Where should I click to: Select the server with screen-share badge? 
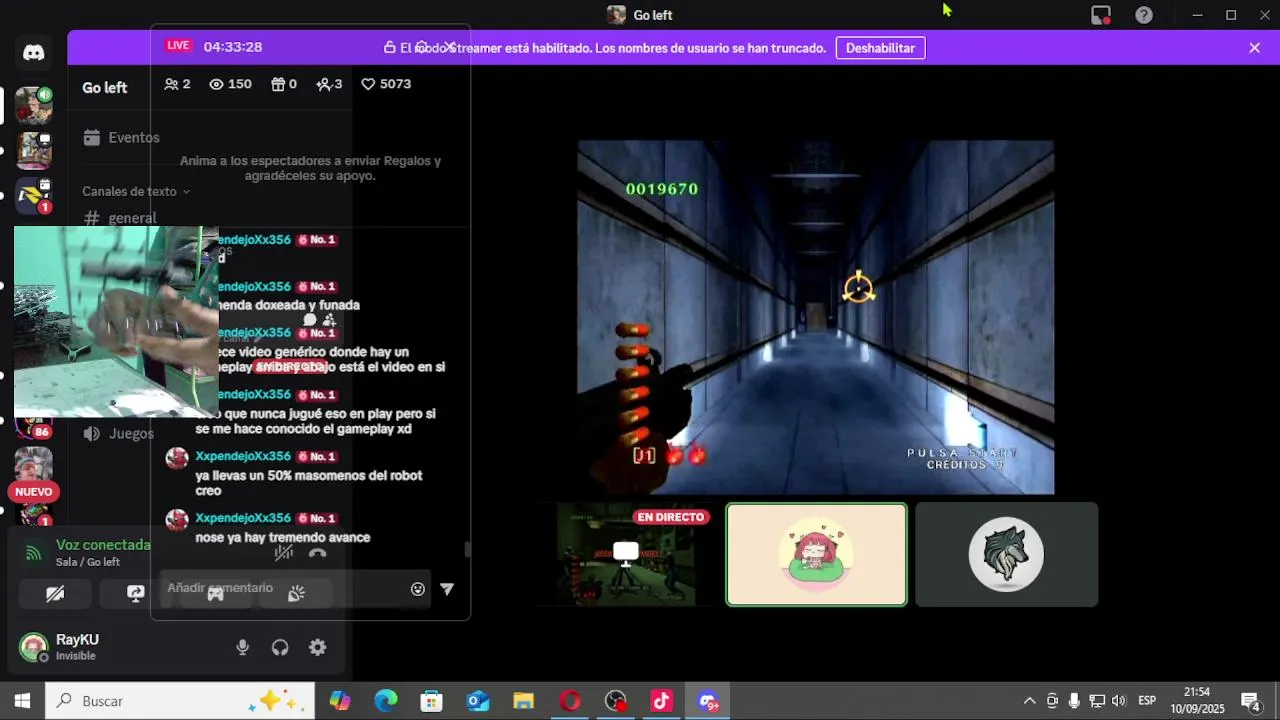(33, 151)
